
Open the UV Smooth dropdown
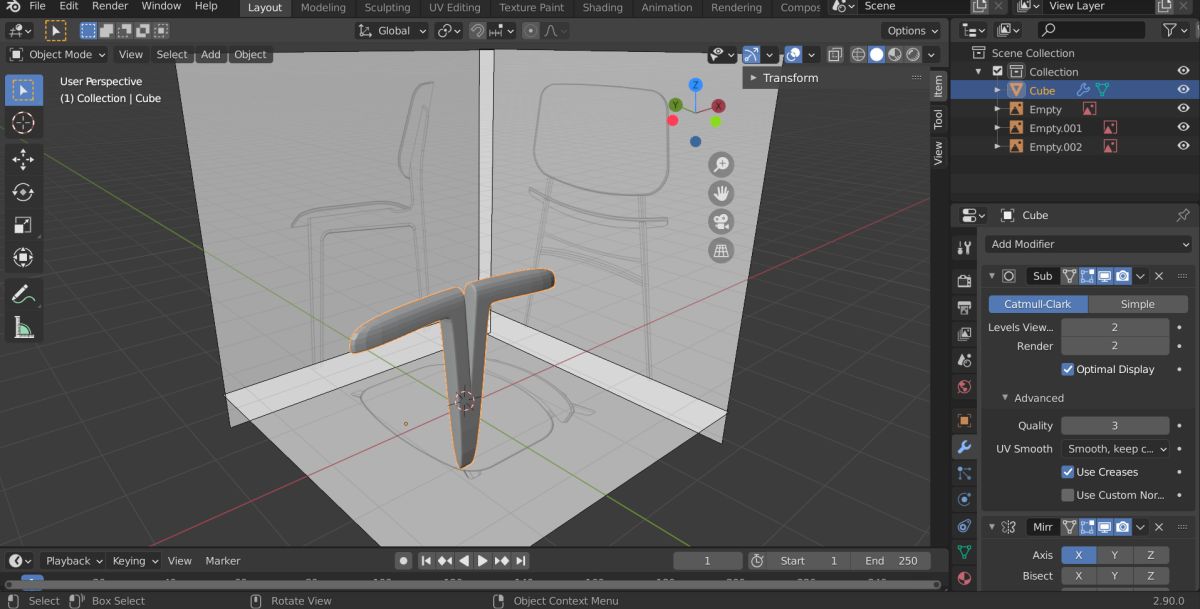point(1115,449)
